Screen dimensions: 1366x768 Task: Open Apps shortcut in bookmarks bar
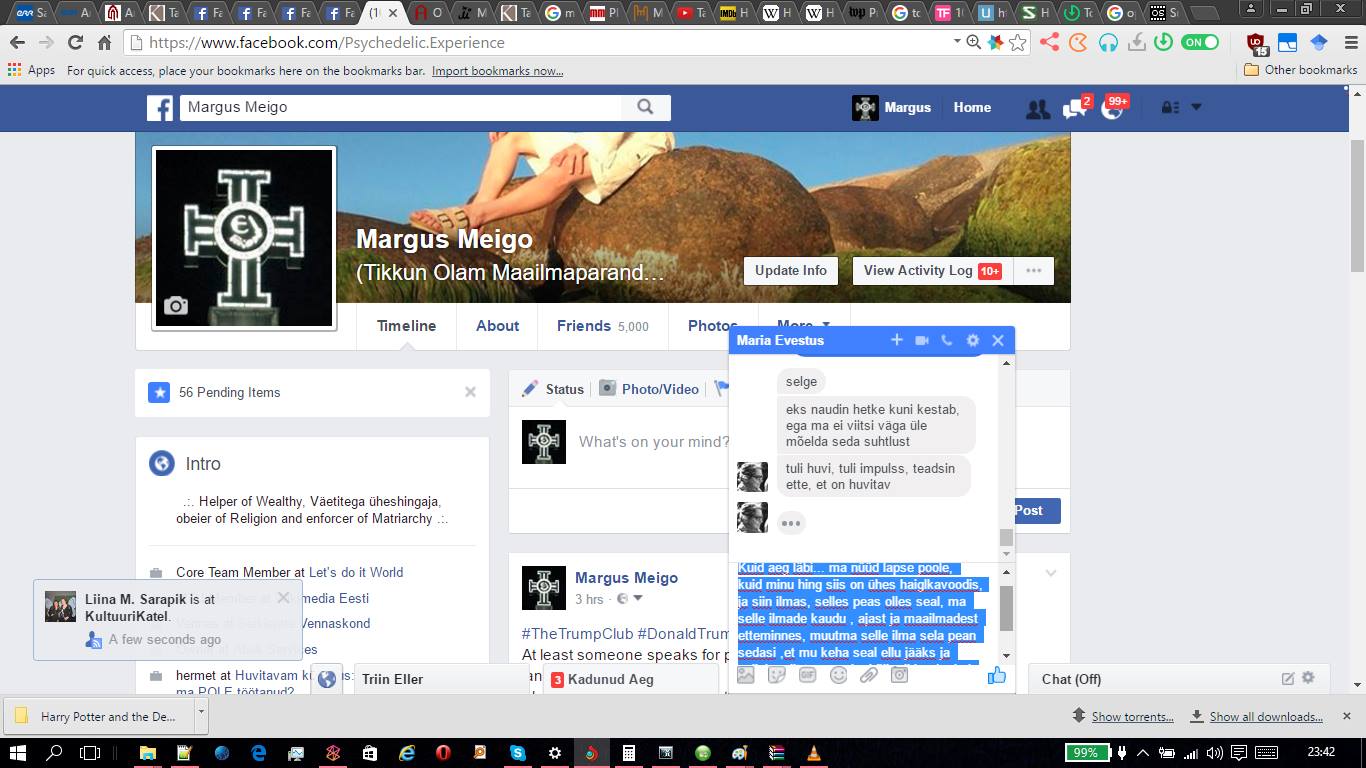(31, 70)
